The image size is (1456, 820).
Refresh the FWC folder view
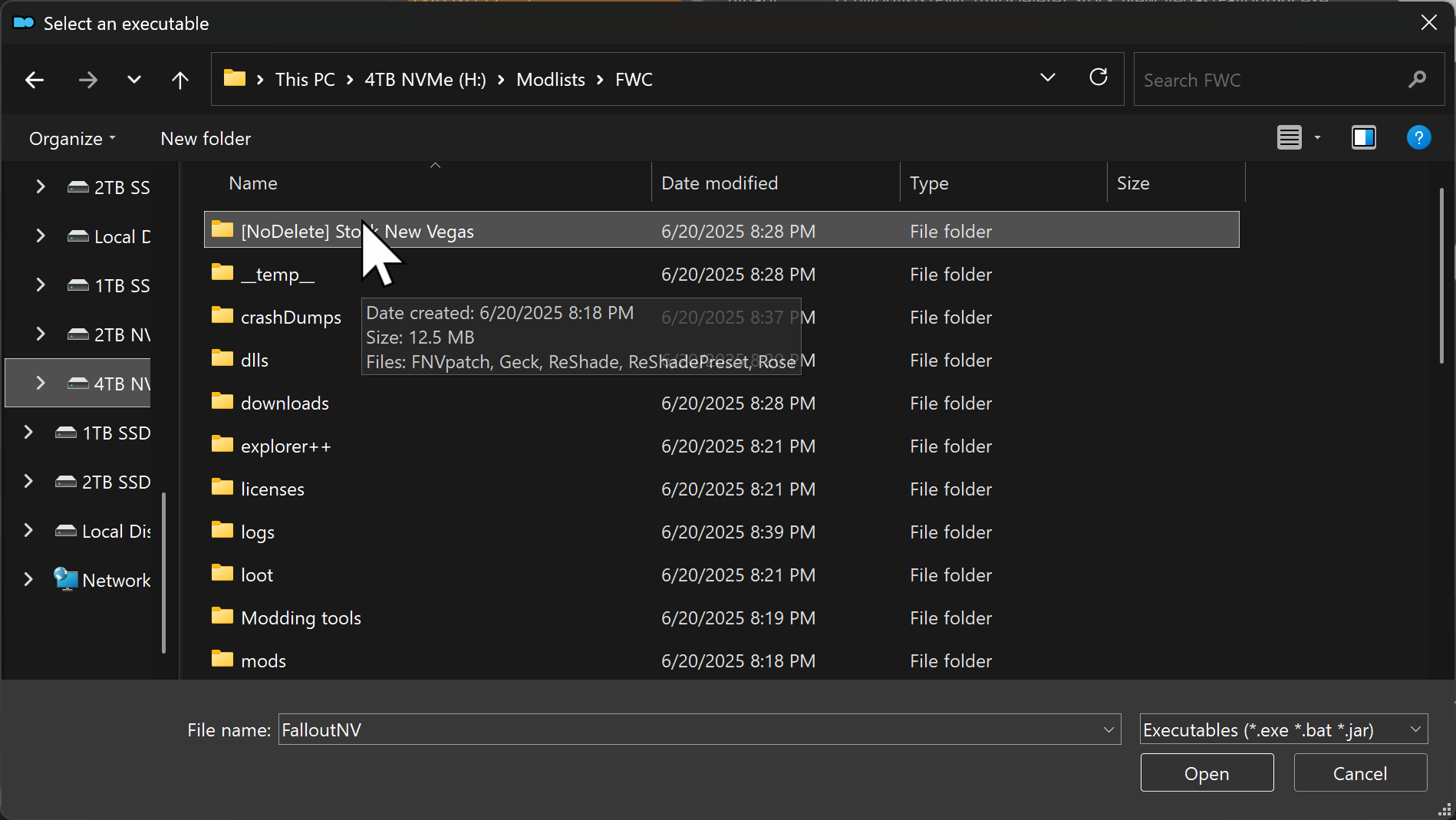click(1099, 77)
